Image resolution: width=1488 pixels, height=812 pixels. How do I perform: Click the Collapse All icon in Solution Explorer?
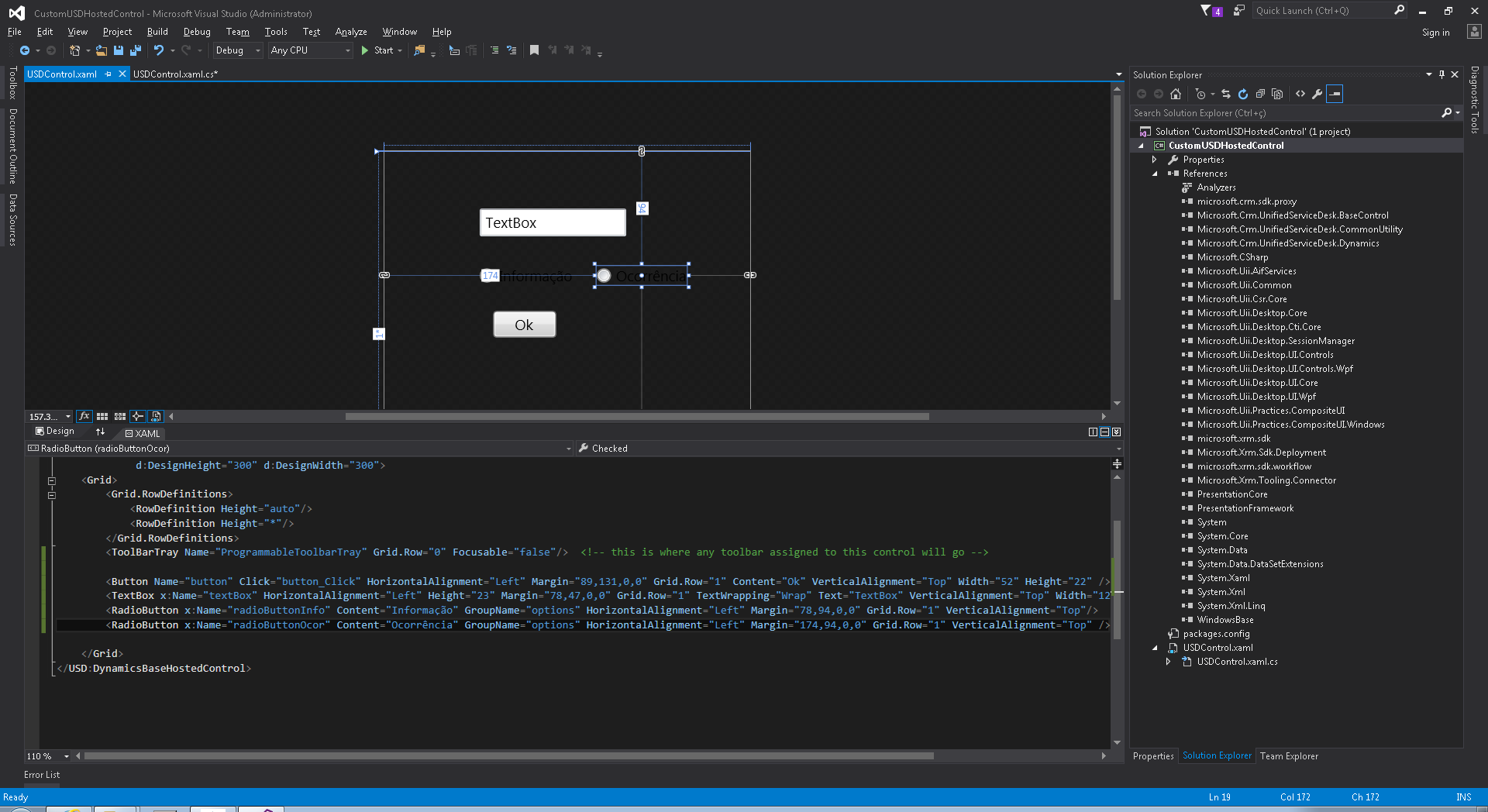point(1260,94)
